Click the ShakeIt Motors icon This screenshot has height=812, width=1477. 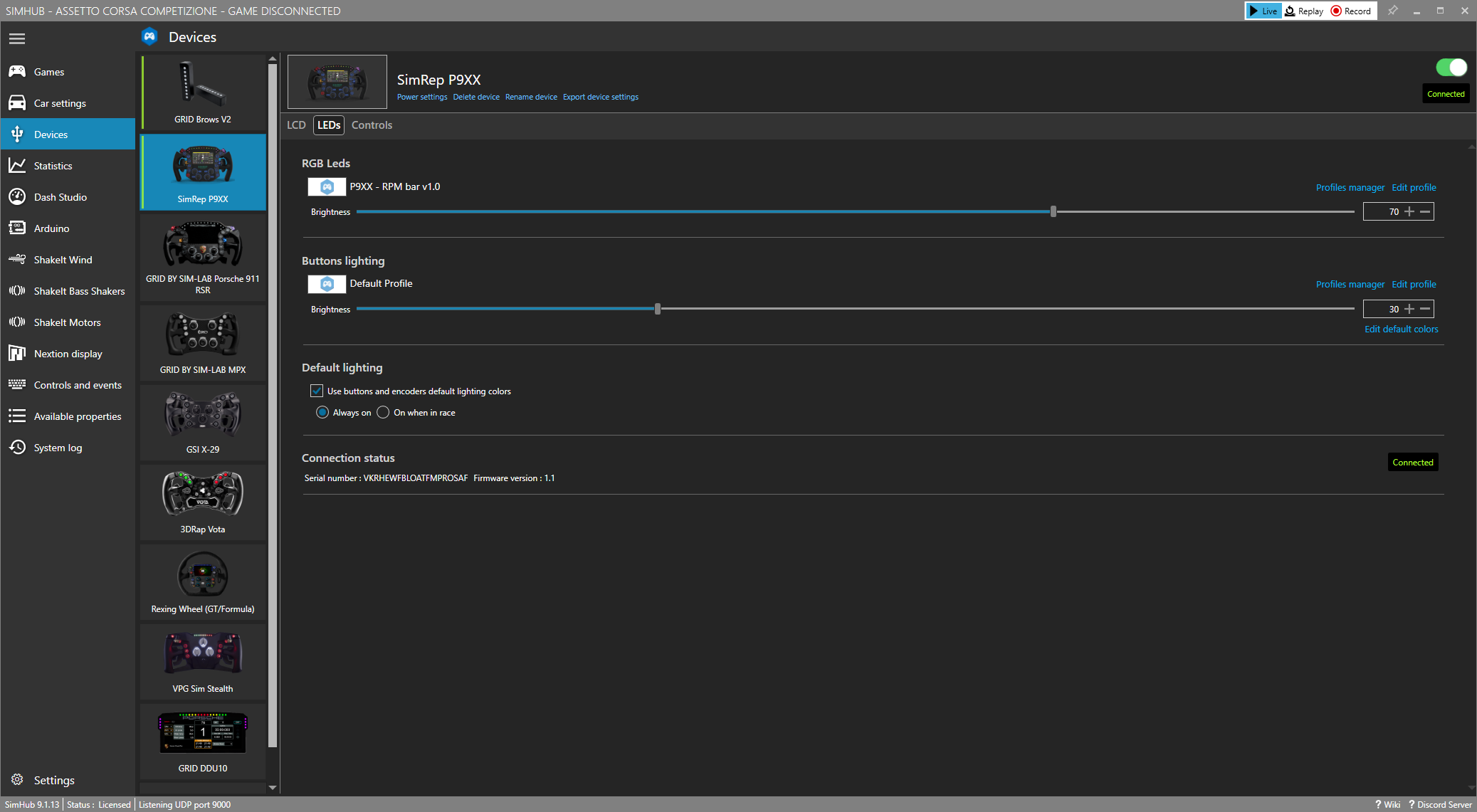click(x=17, y=322)
